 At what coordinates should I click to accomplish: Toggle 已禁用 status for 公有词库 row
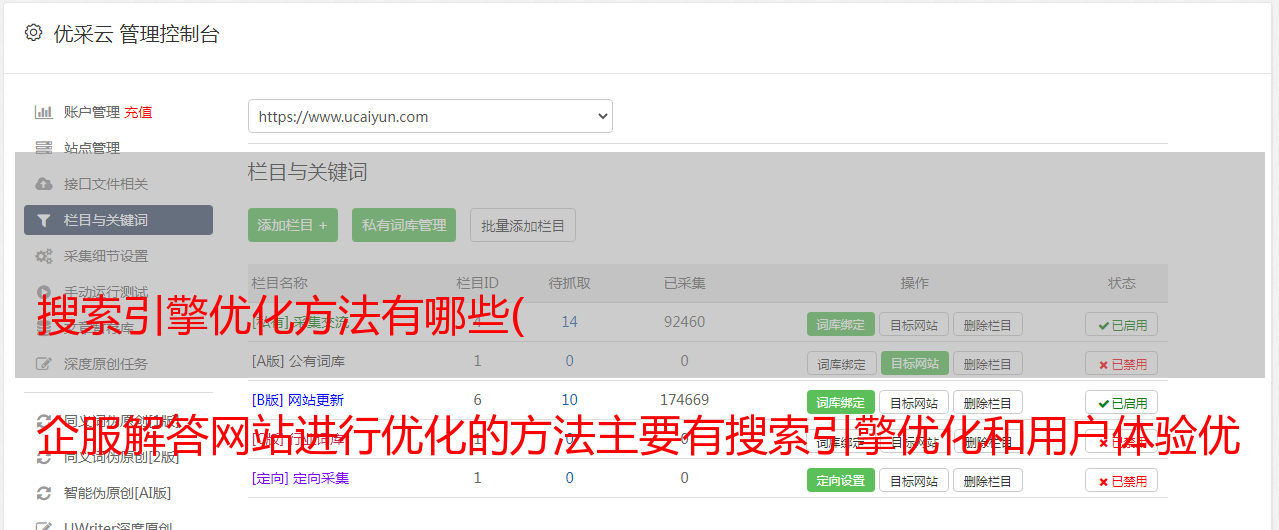click(1121, 363)
